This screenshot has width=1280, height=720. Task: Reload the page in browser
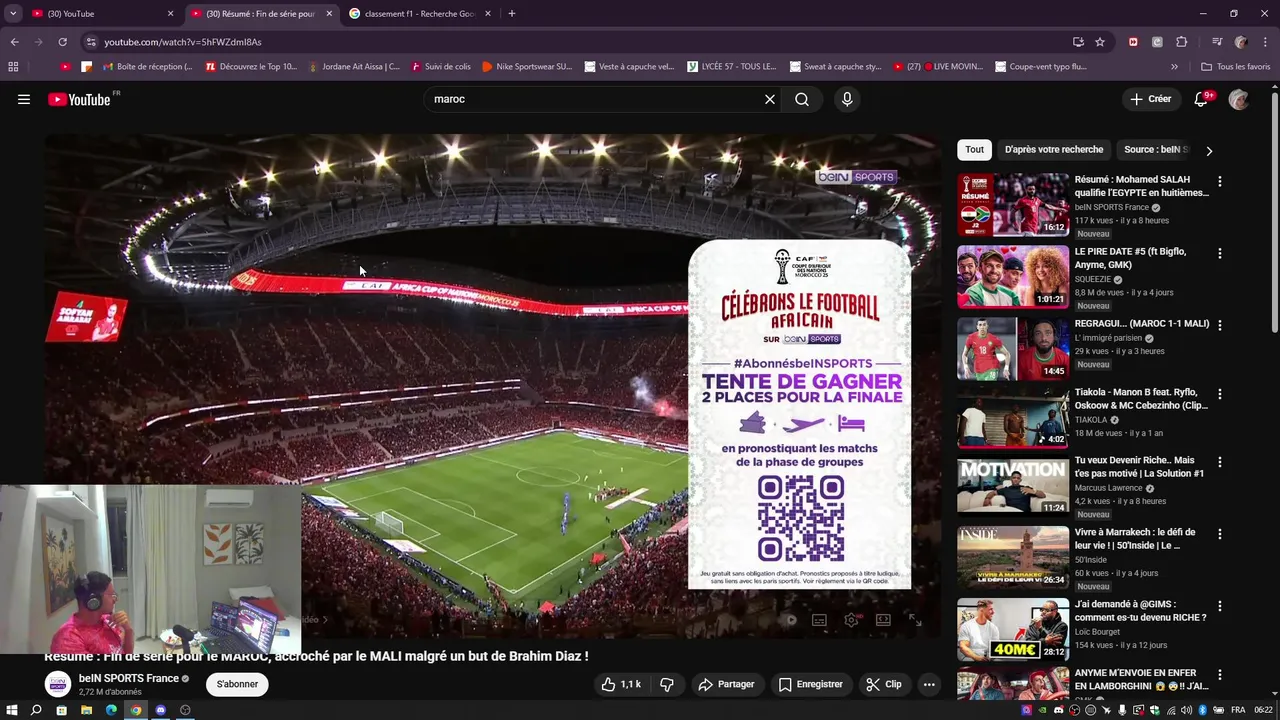(62, 42)
